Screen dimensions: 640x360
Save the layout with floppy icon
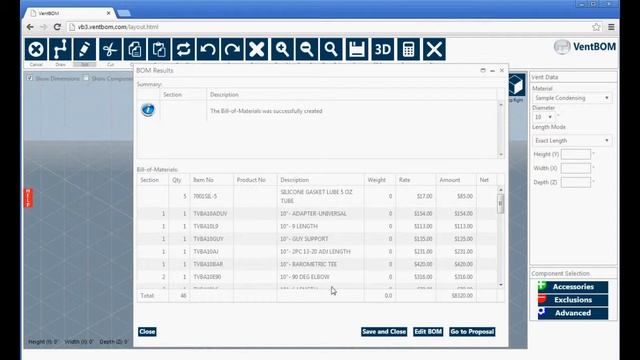coord(357,49)
